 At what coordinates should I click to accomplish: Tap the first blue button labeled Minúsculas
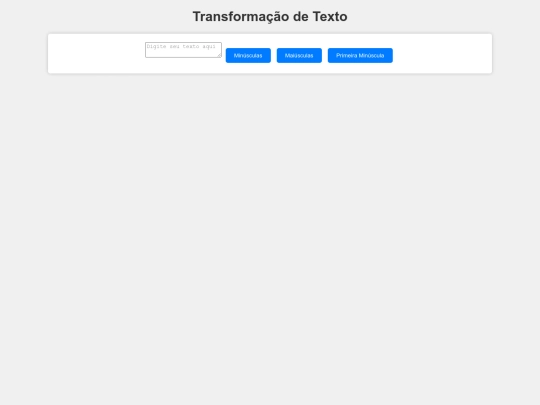click(248, 55)
